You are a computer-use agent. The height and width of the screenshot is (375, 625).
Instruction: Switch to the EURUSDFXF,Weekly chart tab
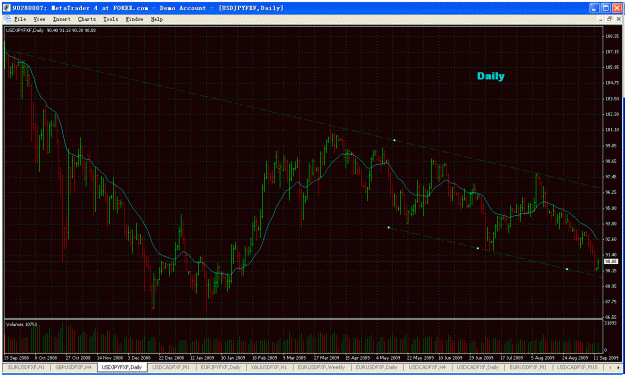(322, 367)
